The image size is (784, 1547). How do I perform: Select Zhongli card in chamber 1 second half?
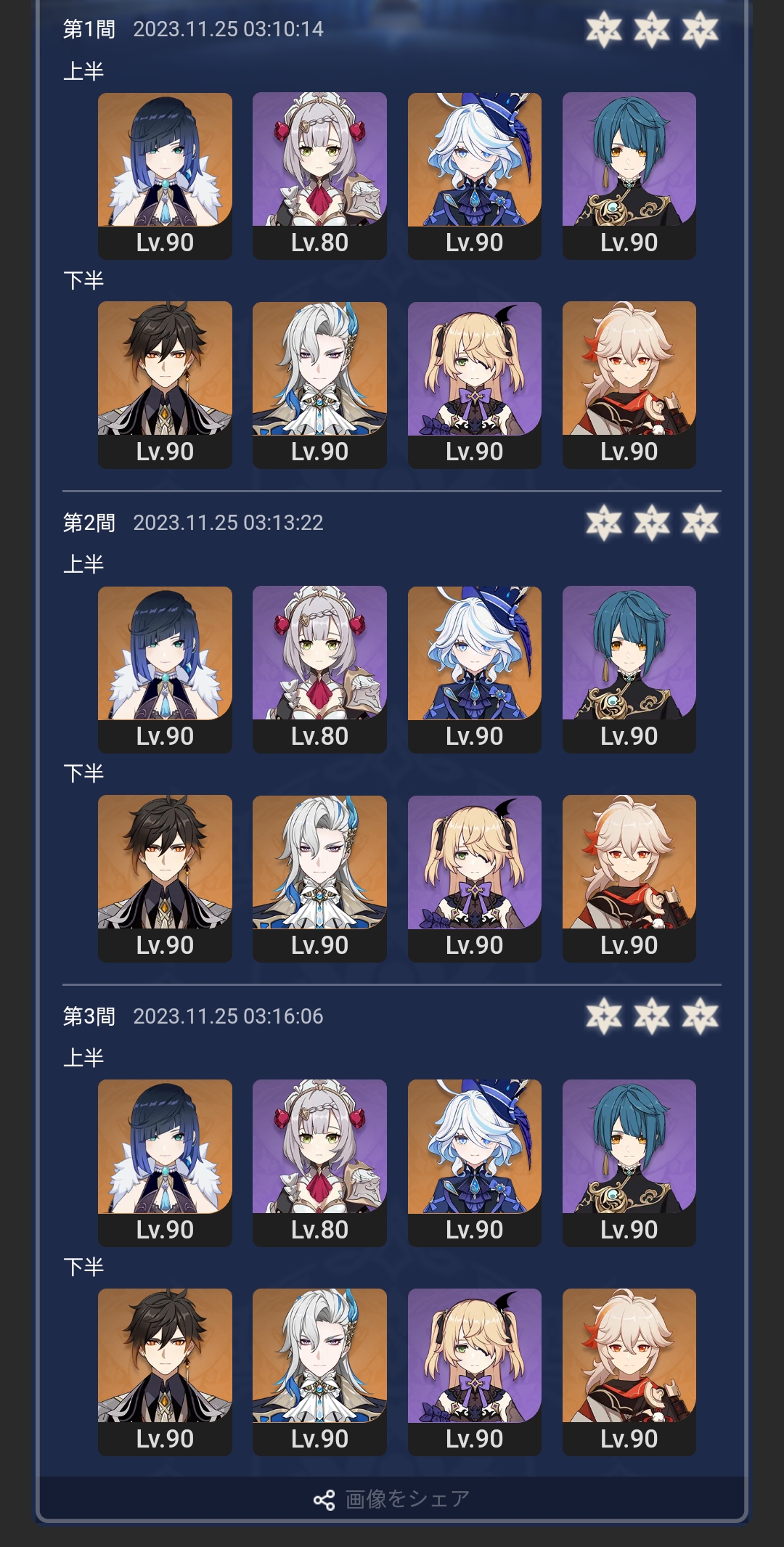tap(165, 385)
